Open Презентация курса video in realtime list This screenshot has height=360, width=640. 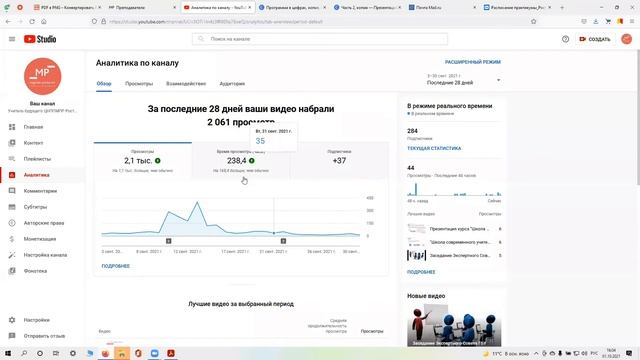454,229
